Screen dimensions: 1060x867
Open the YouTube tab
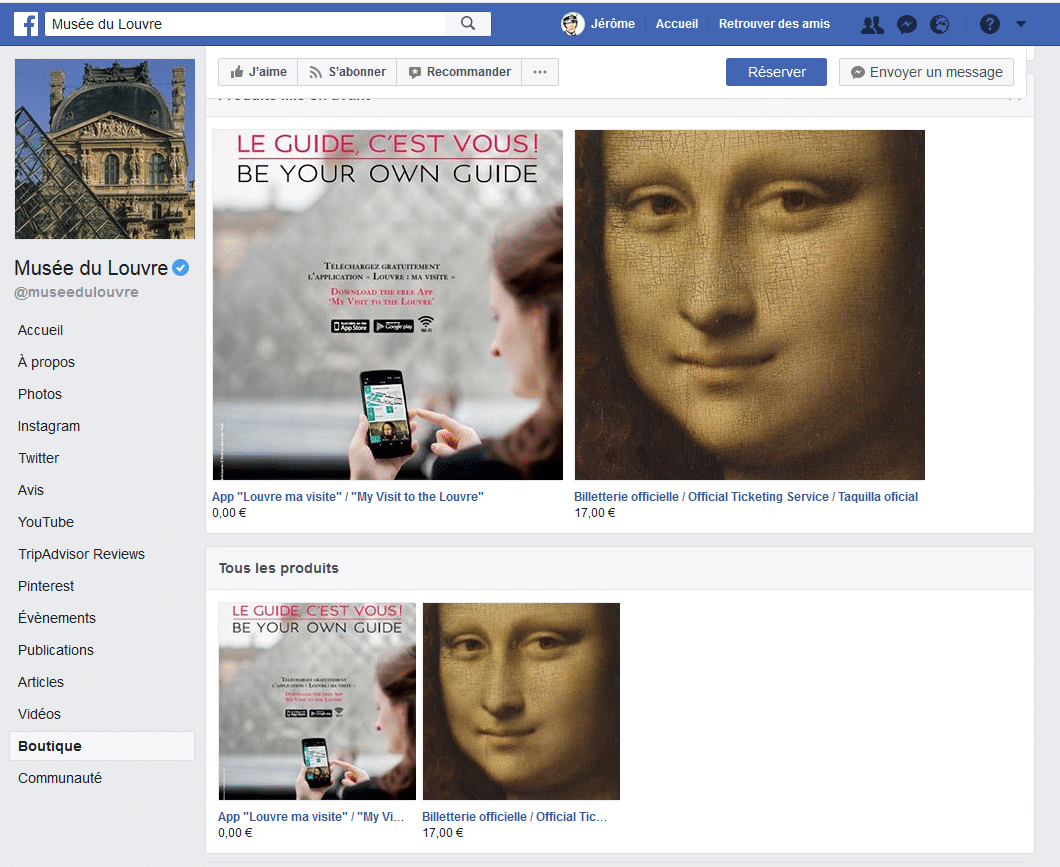coord(46,522)
